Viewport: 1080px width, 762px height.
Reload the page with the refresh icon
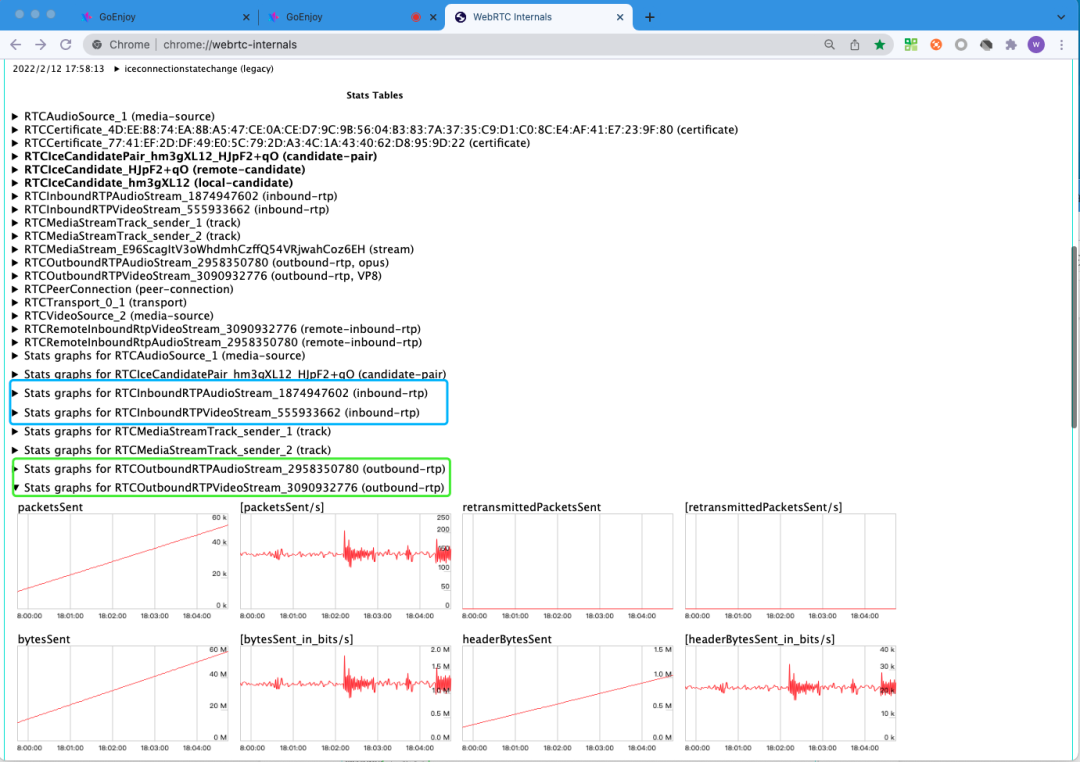tap(66, 45)
